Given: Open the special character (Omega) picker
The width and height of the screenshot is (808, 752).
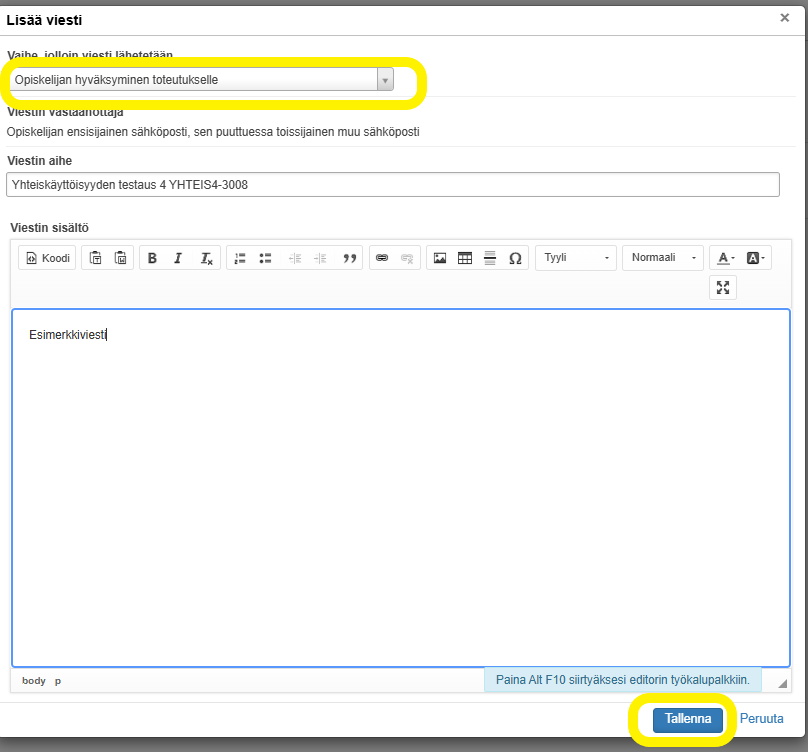Looking at the screenshot, I should coord(515,258).
